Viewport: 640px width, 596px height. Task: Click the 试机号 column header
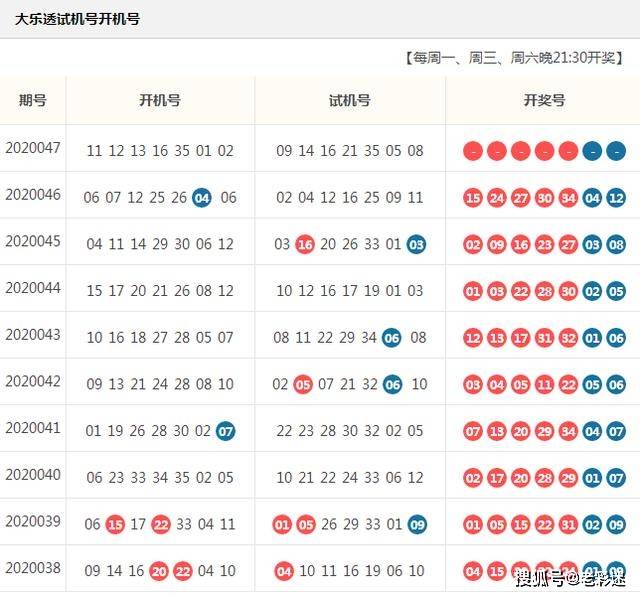click(350, 100)
